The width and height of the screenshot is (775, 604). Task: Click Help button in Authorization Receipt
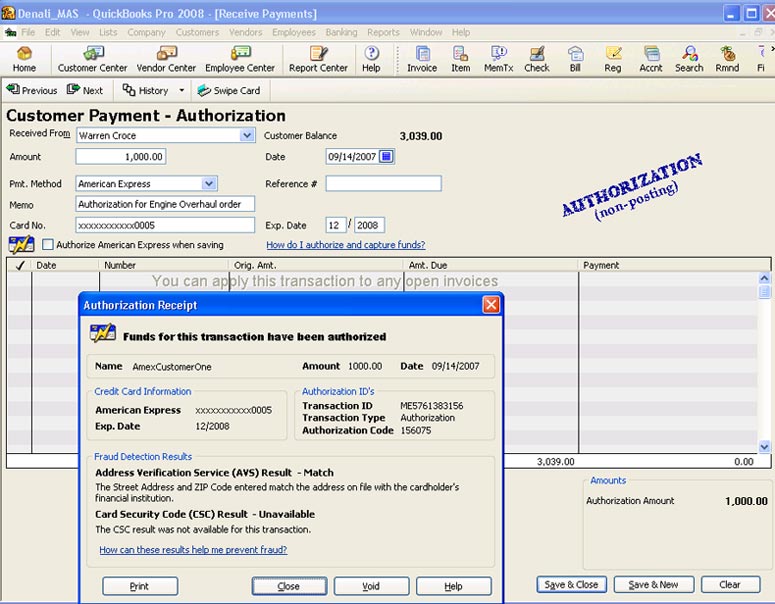click(x=454, y=586)
